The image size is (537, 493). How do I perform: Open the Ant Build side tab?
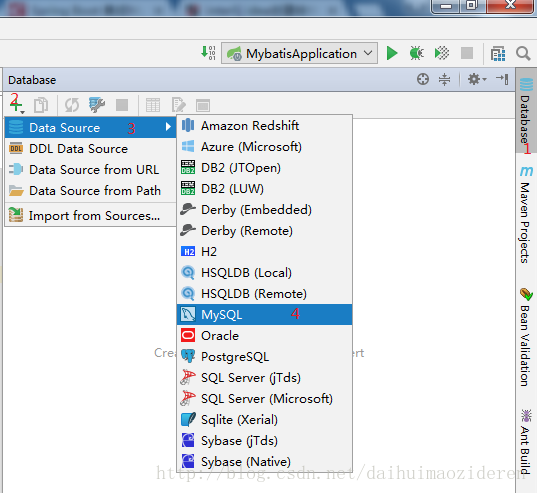click(526, 442)
